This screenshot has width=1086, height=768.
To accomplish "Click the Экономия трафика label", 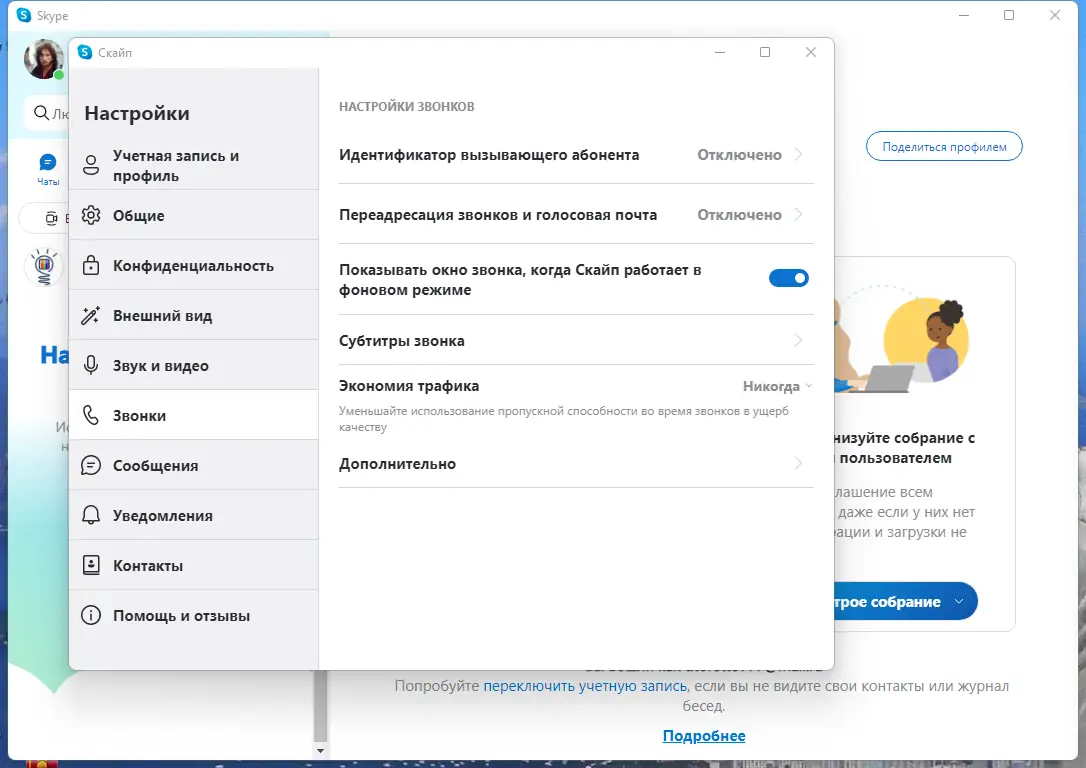I will point(409,386).
